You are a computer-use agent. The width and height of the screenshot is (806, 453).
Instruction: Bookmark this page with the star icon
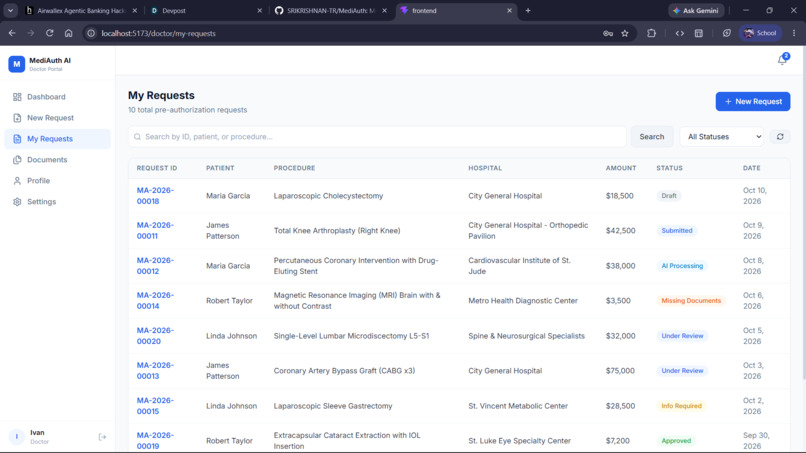click(x=625, y=33)
